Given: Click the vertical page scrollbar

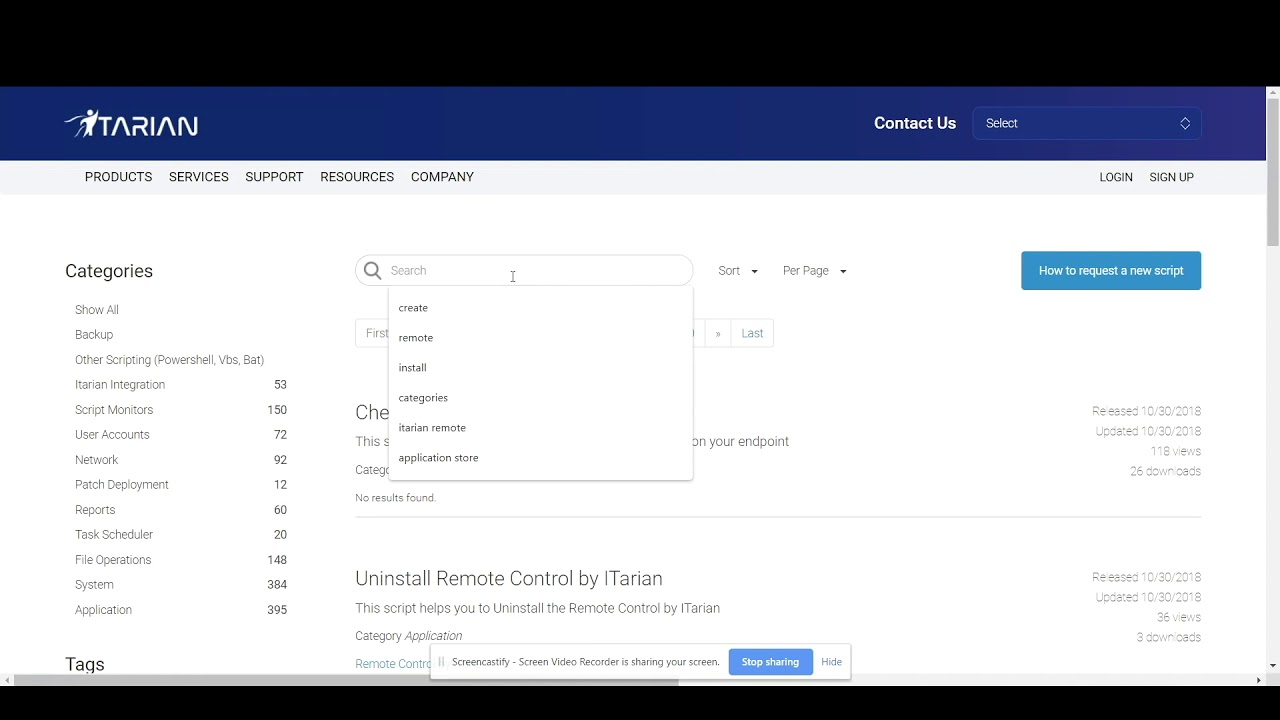Looking at the screenshot, I should [x=1273, y=380].
